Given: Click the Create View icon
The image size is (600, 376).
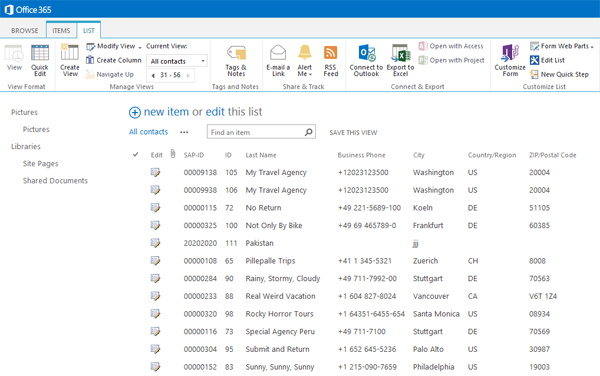Looking at the screenshot, I should click(x=70, y=53).
